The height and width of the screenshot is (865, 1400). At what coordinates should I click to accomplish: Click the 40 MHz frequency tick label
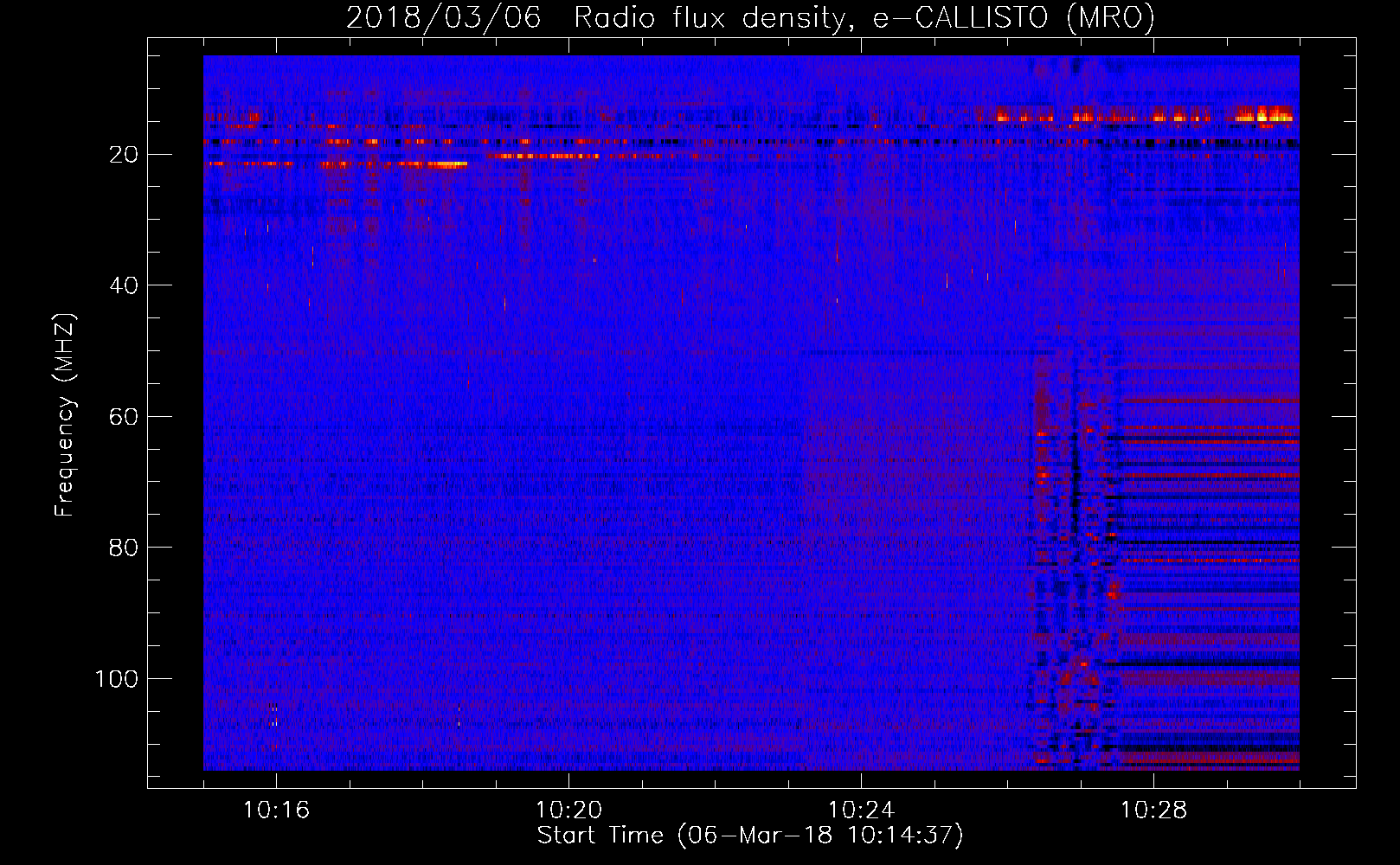125,285
